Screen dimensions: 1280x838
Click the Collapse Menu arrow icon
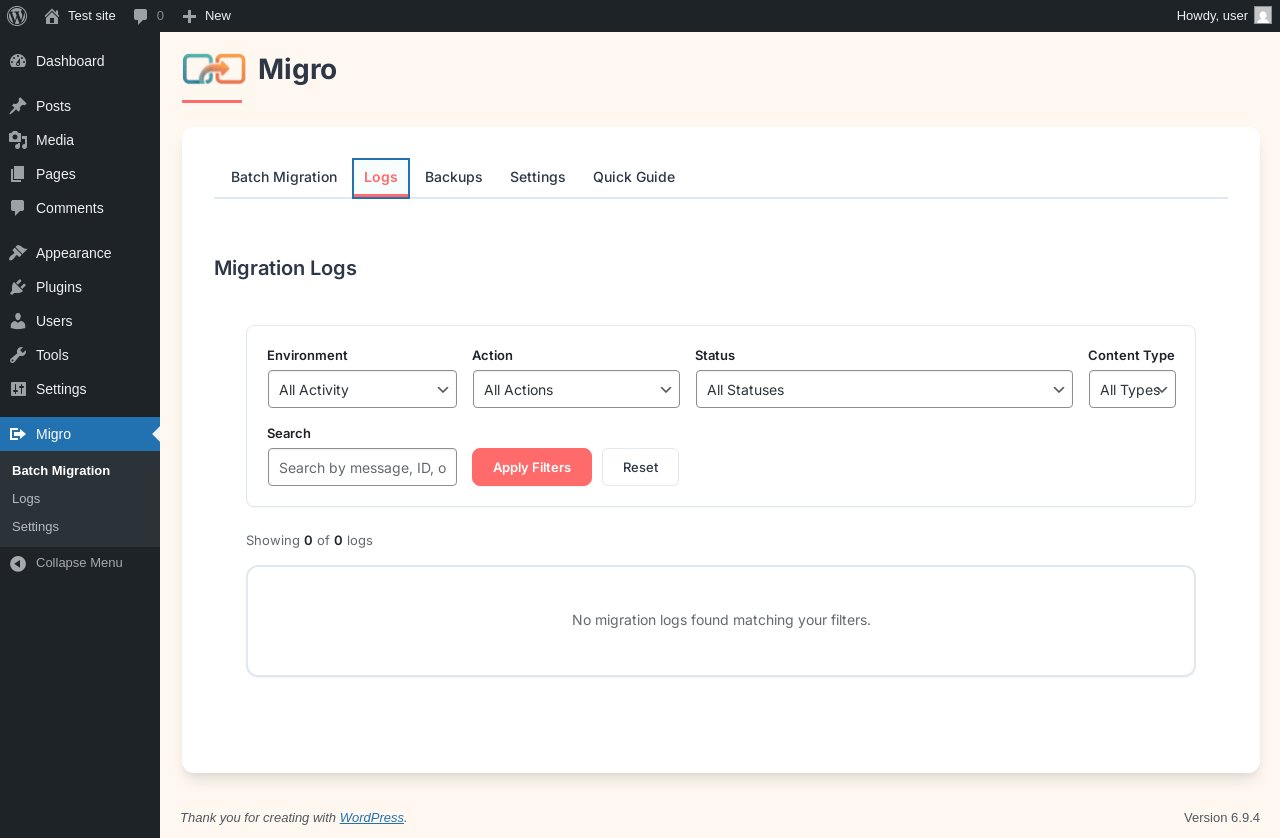(18, 563)
